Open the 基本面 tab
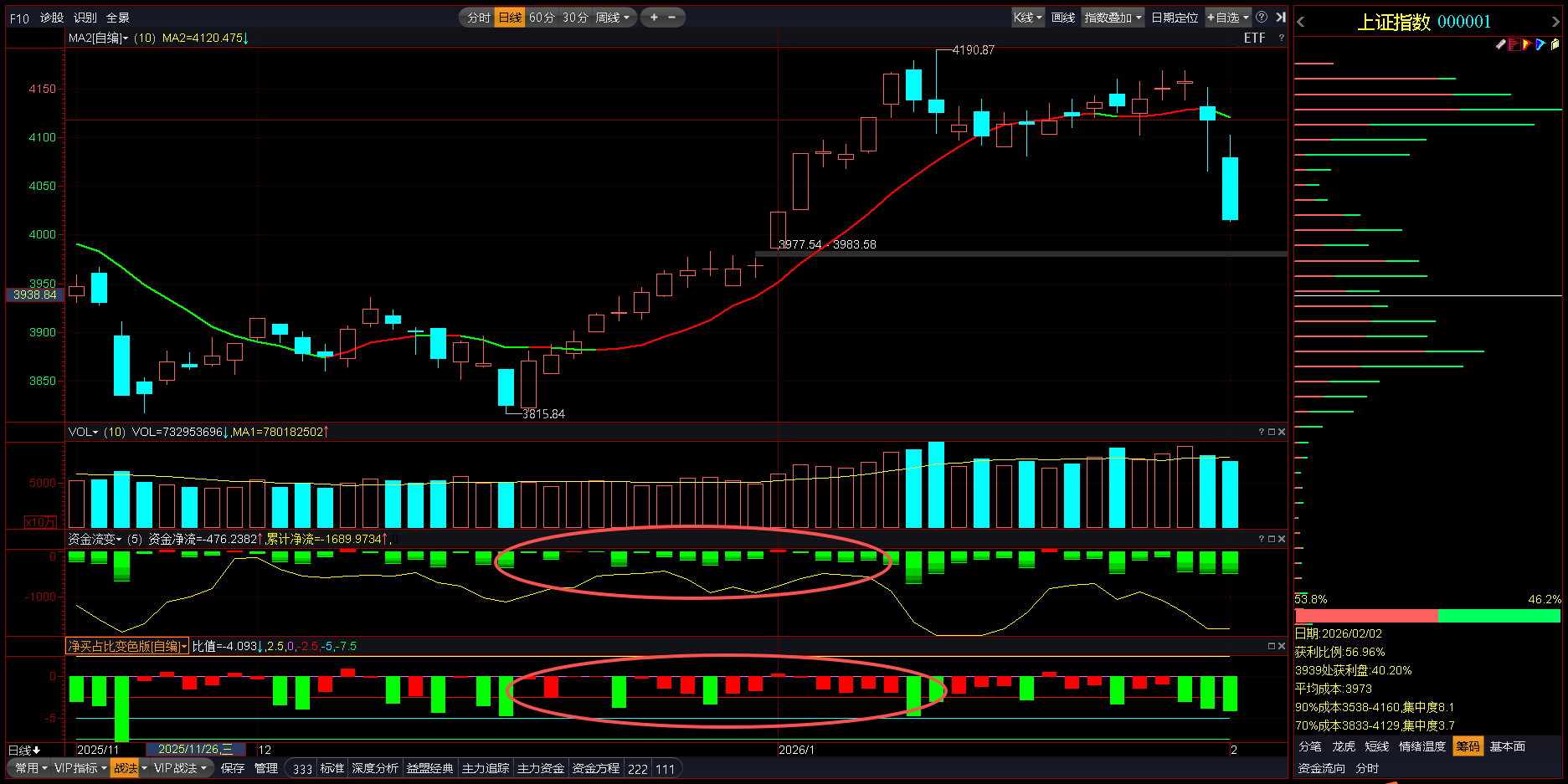Image resolution: width=1568 pixels, height=784 pixels. coord(1507,746)
